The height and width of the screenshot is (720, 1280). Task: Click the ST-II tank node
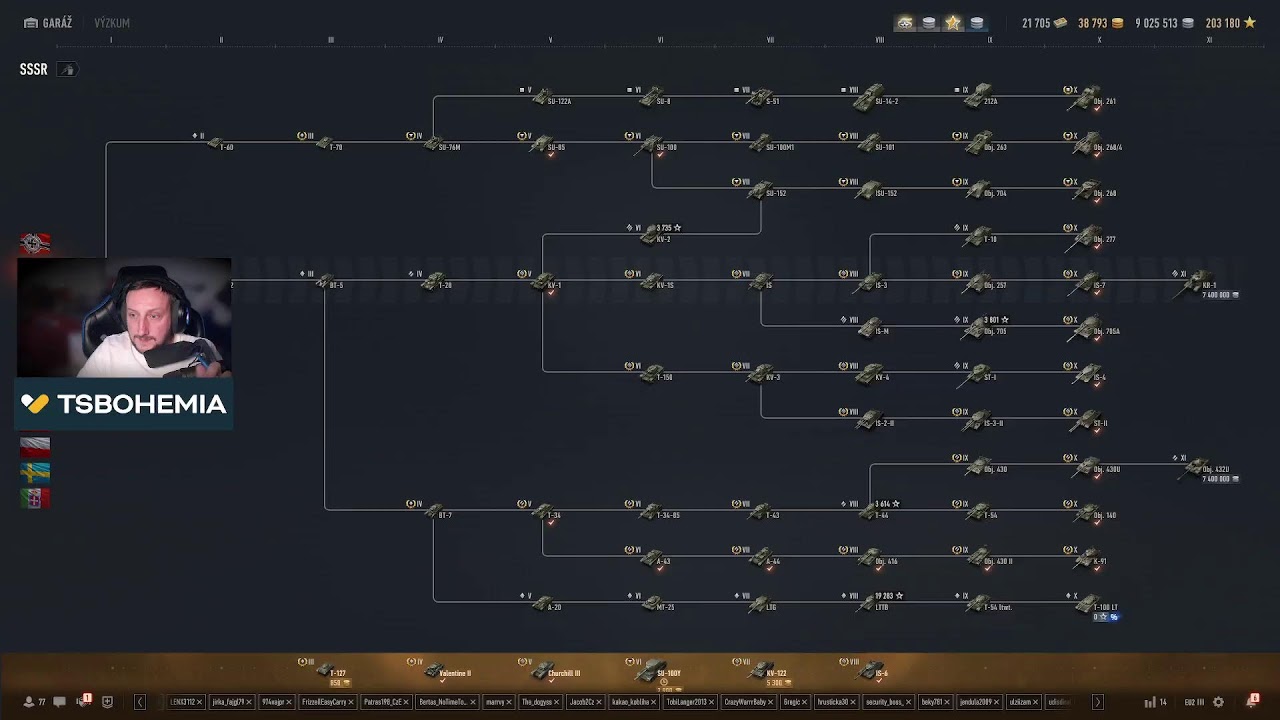click(1088, 420)
